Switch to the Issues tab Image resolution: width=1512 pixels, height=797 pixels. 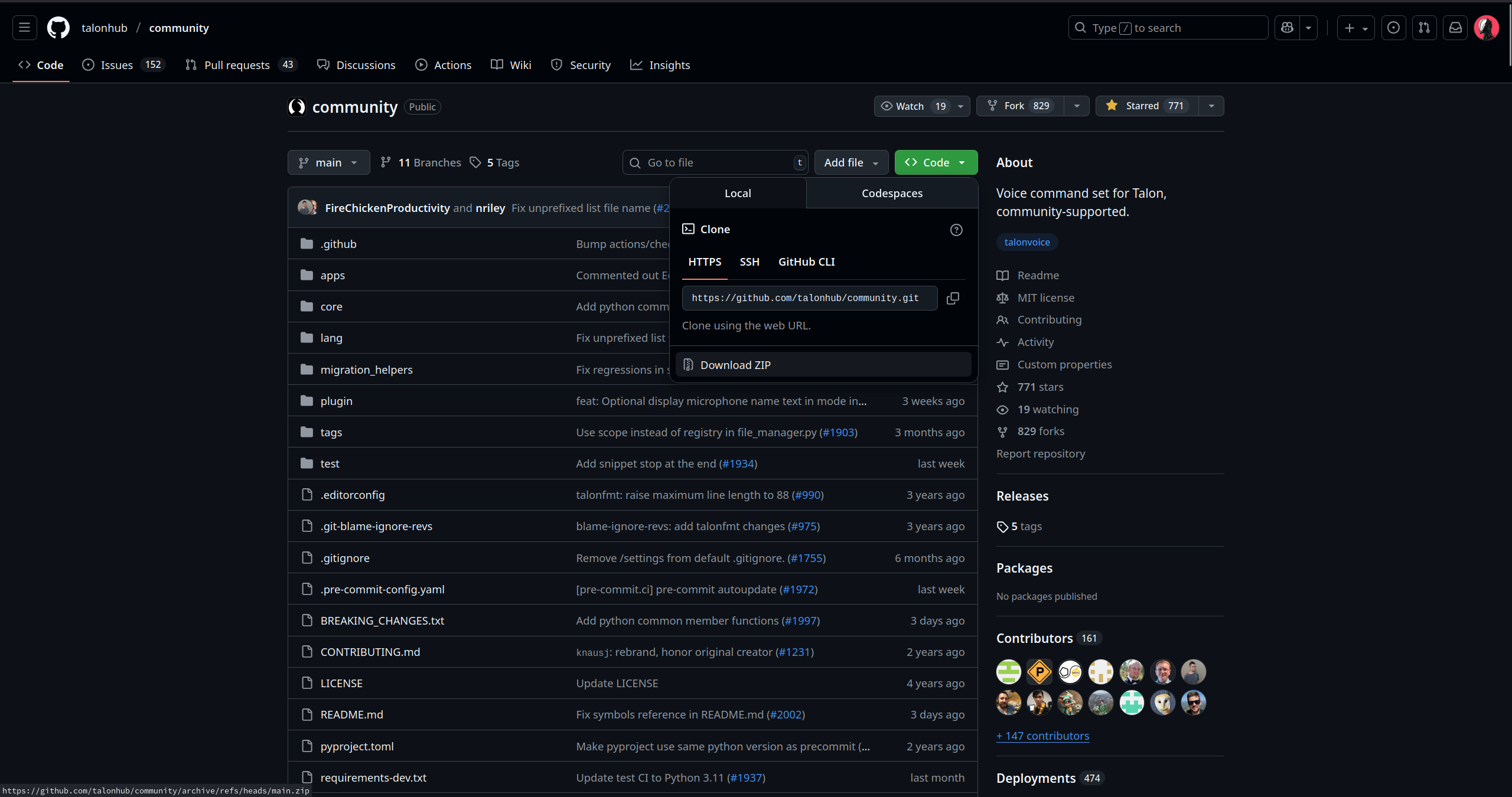click(x=123, y=65)
